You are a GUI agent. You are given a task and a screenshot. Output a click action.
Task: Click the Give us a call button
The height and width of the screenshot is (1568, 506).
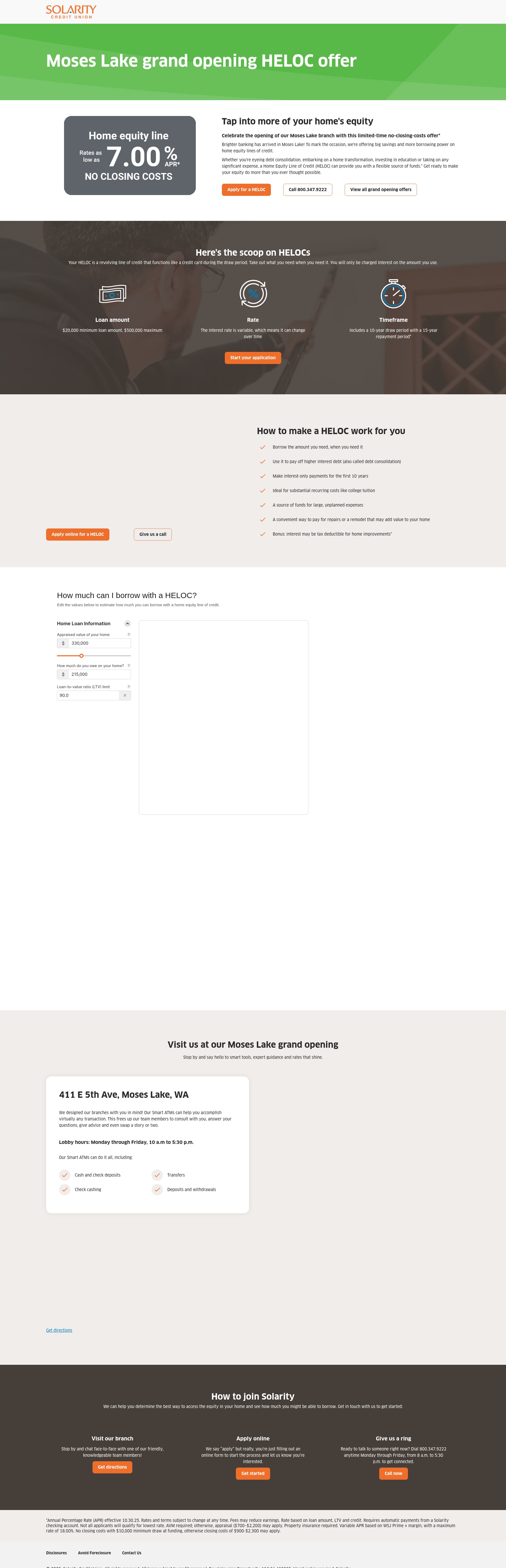(153, 535)
